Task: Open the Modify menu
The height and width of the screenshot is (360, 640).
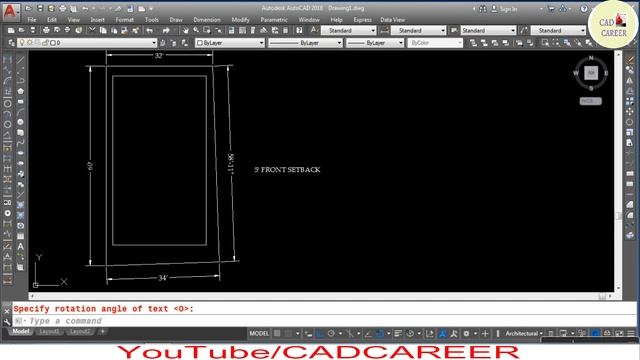Action: (x=240, y=20)
